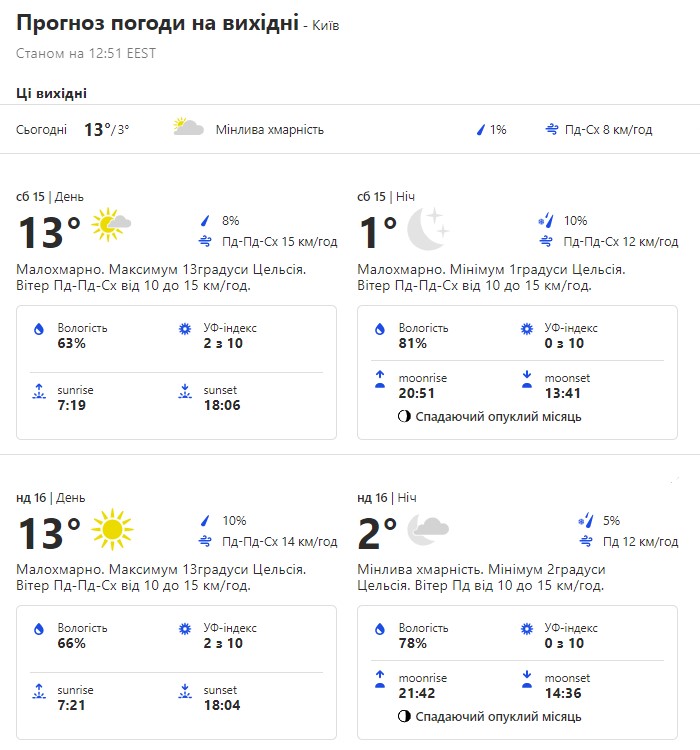Viewport: 700px width, 750px height.
Task: Click the sun-with-cloud icon for Saturday day
Action: tap(111, 226)
